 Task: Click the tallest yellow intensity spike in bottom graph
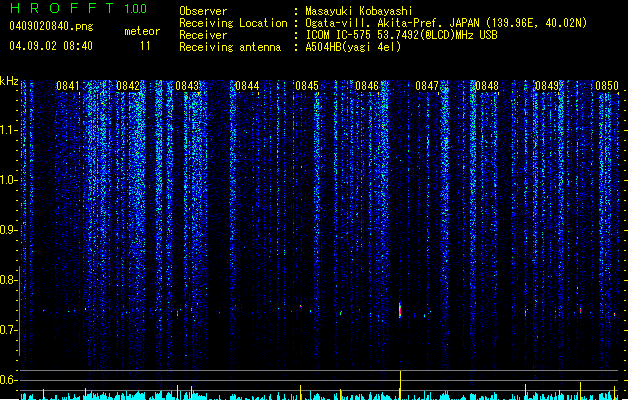(400, 385)
